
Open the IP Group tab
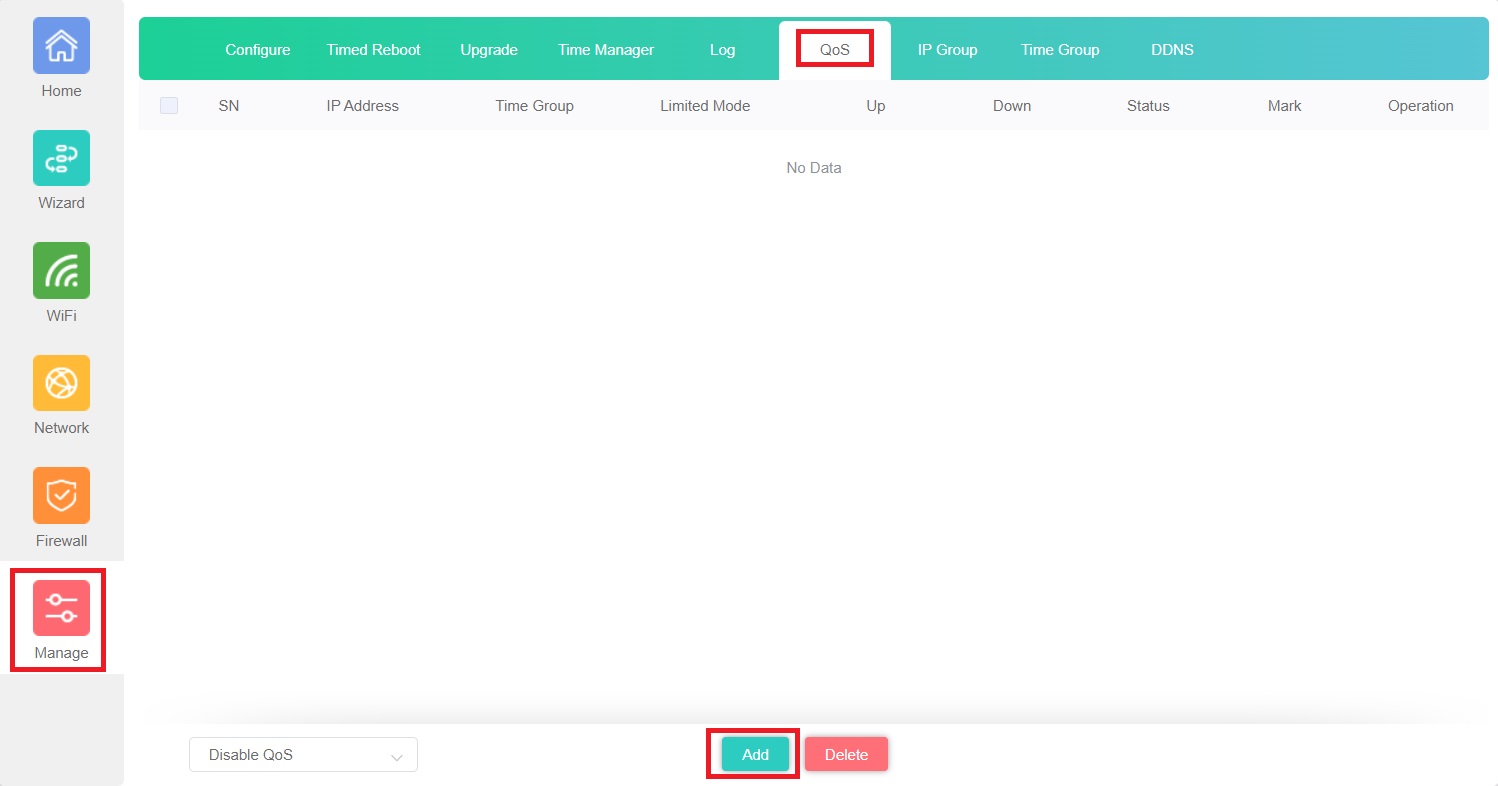947,50
